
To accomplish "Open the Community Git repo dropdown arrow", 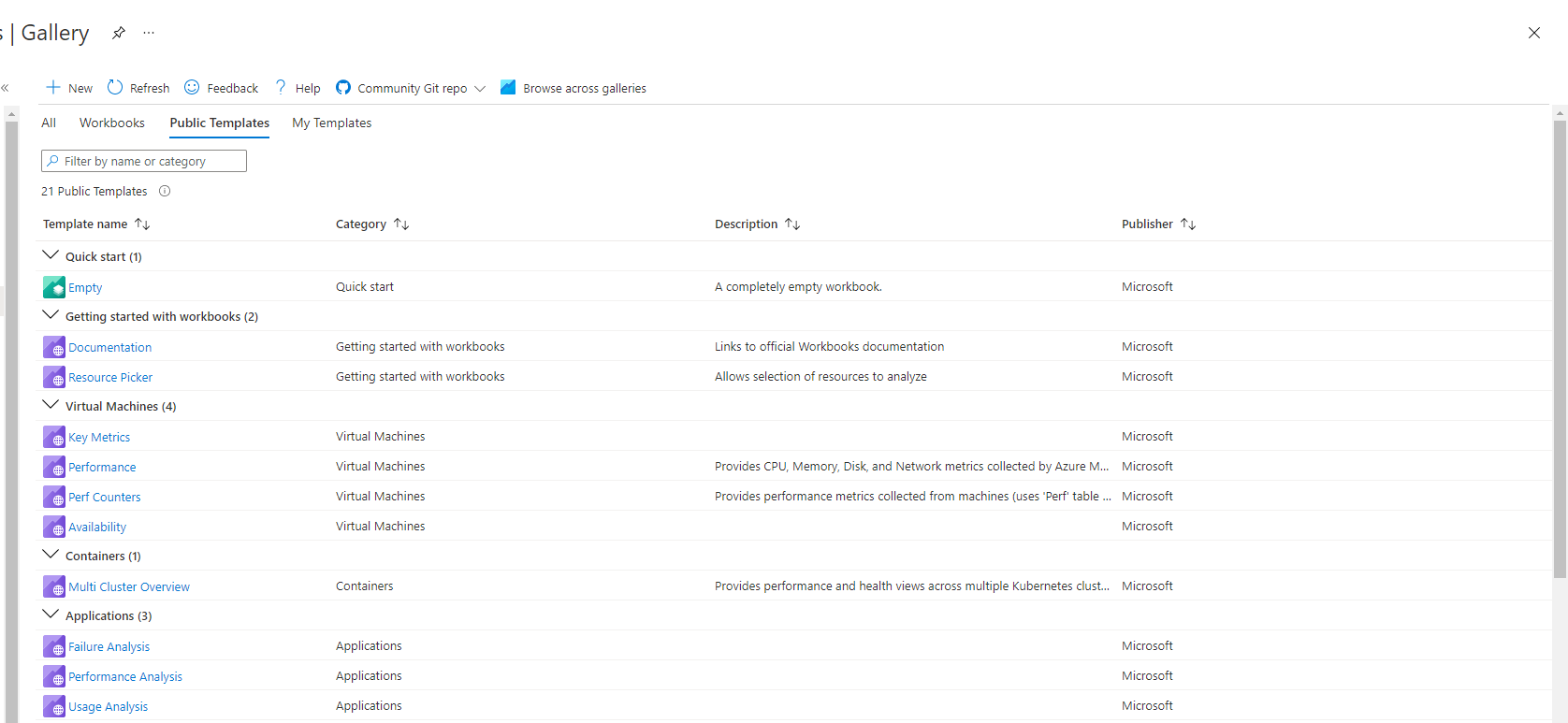I will coord(480,89).
